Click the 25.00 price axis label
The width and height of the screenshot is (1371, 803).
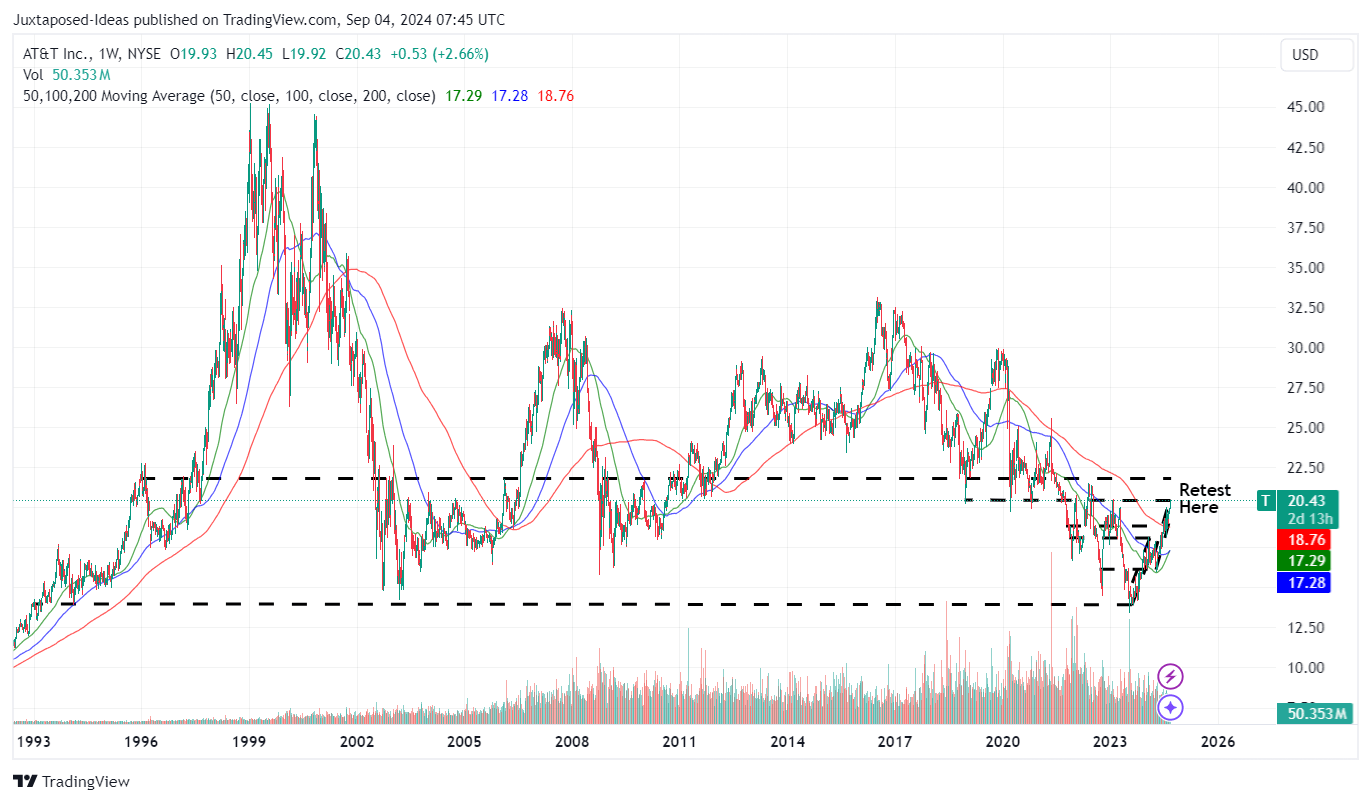[x=1308, y=427]
